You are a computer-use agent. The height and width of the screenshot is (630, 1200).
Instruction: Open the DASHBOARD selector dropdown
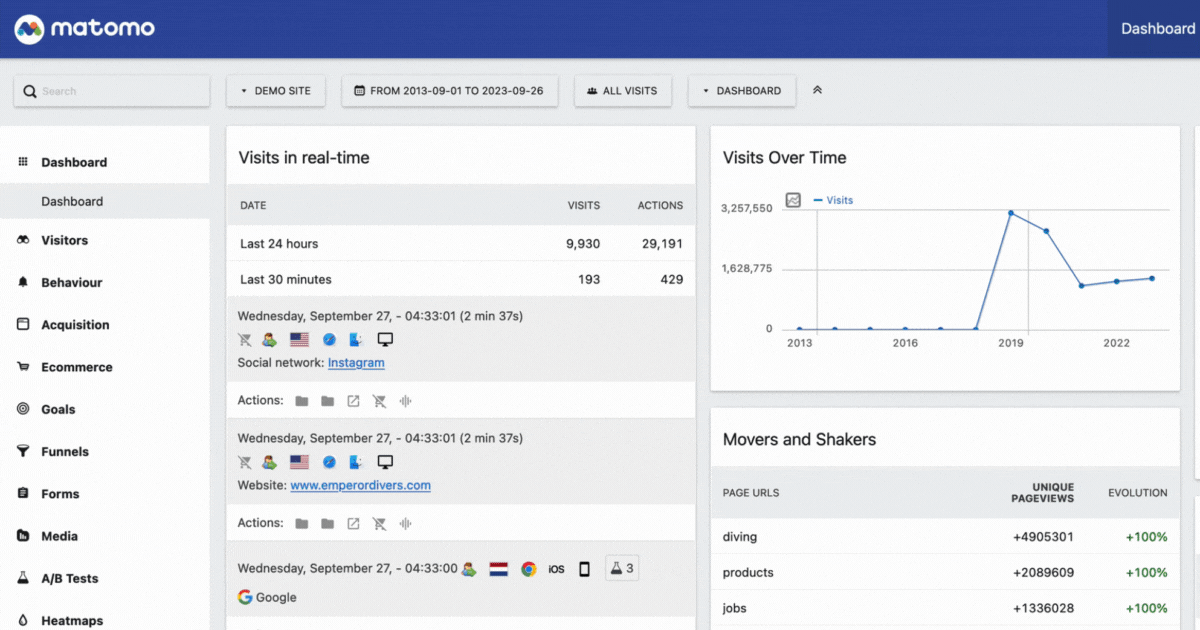tap(742, 91)
